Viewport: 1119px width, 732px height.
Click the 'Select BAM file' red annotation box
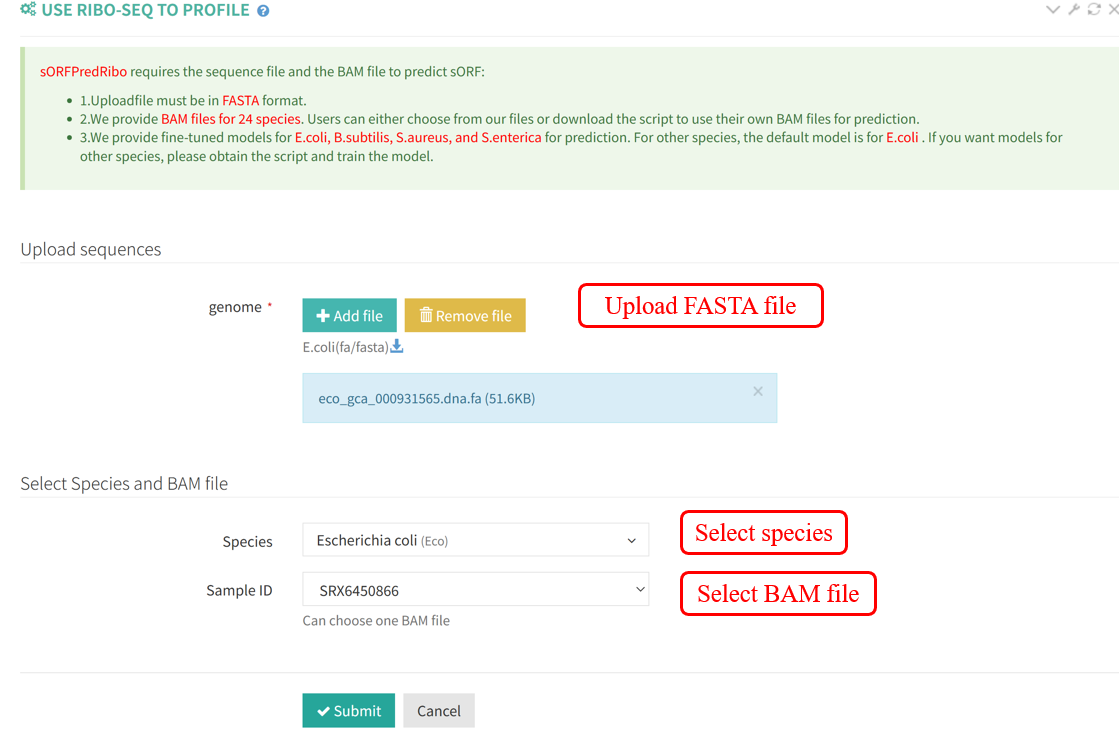777,594
